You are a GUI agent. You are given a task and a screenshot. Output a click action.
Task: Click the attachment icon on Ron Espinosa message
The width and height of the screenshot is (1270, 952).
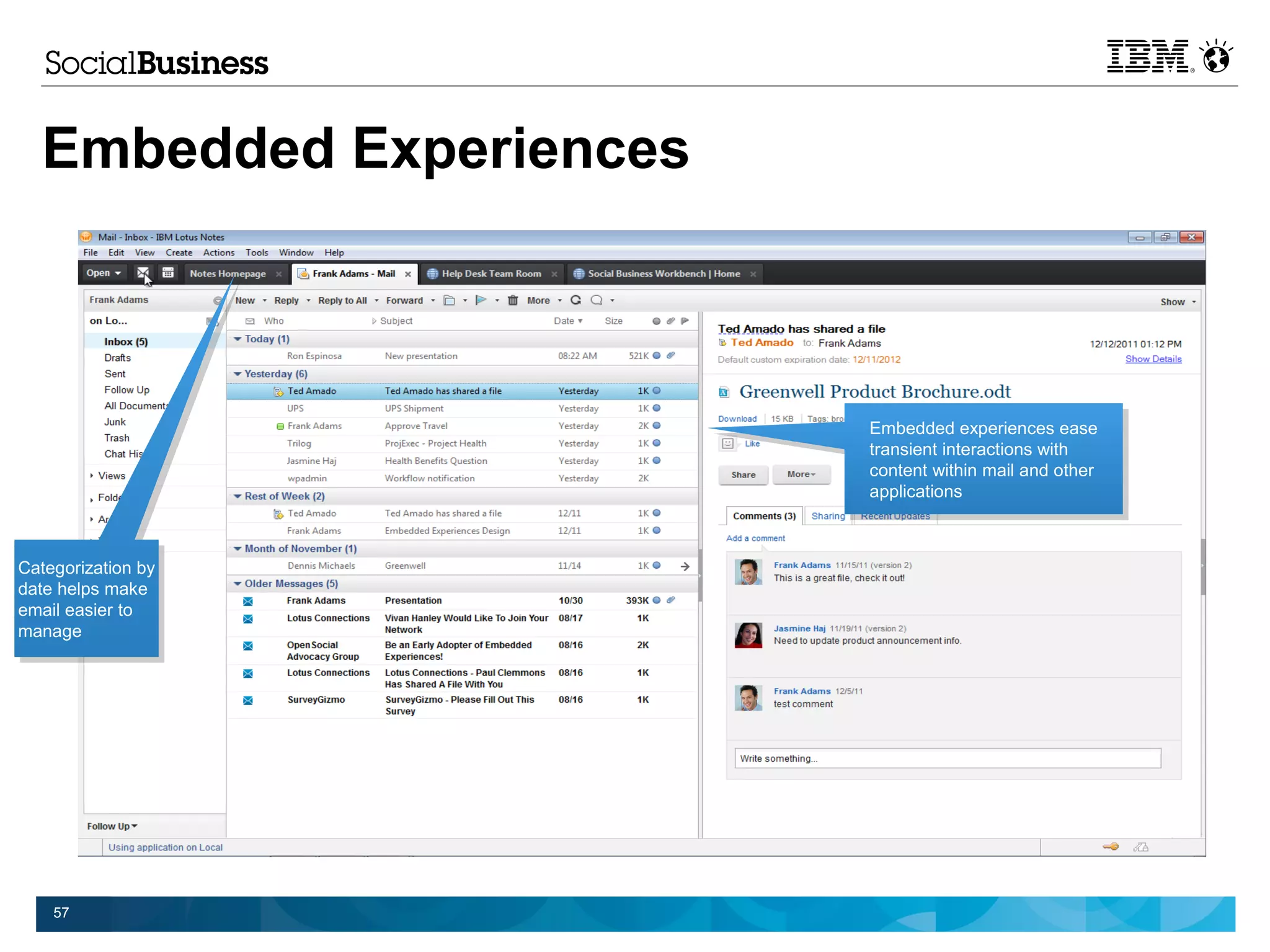point(670,356)
